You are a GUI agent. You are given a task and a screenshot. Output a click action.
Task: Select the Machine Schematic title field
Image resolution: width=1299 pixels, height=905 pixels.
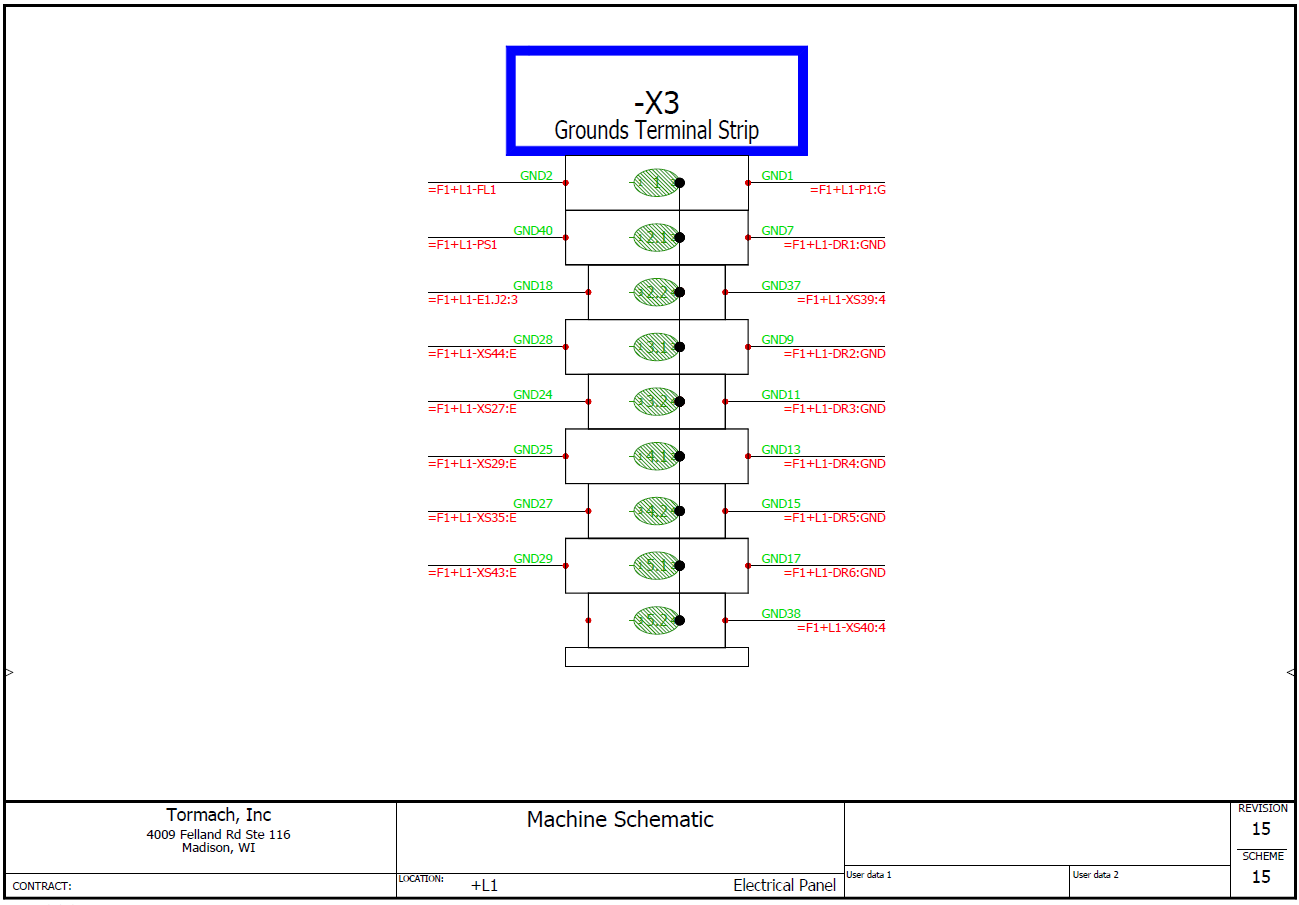[620, 820]
